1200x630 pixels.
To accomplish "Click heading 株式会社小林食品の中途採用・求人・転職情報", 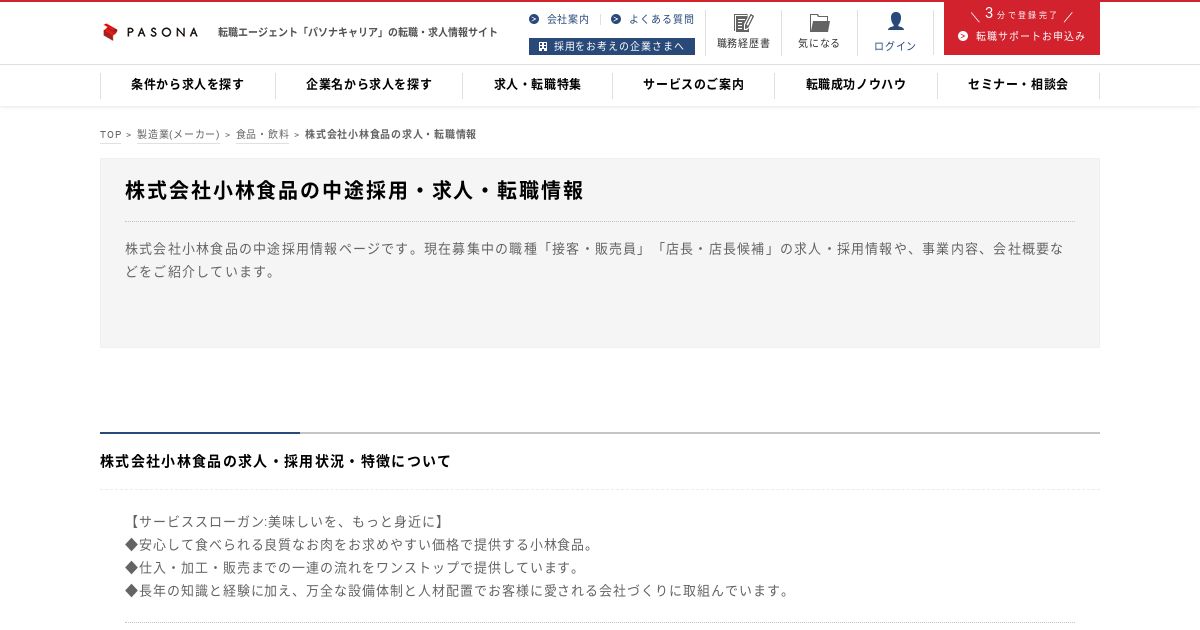I will point(354,191).
